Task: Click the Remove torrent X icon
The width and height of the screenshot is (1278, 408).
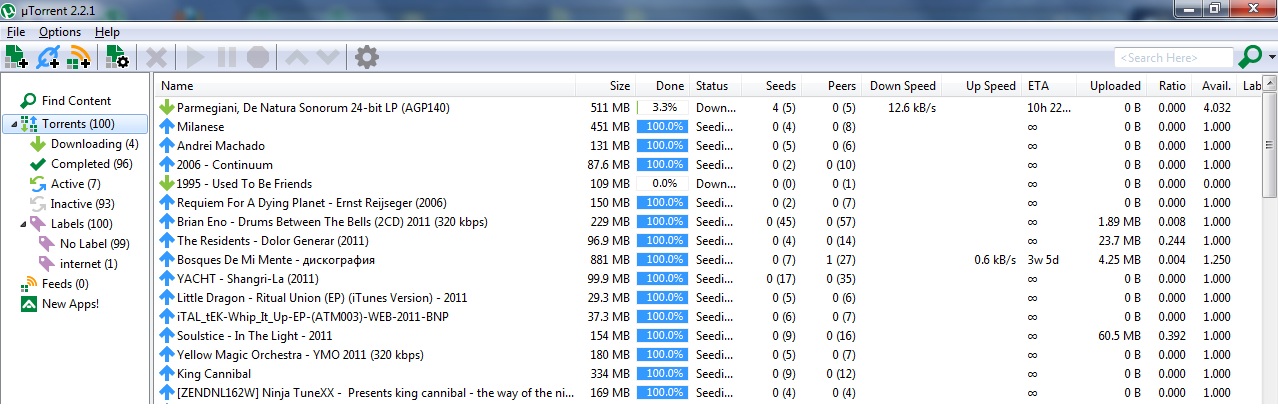Action: point(156,57)
